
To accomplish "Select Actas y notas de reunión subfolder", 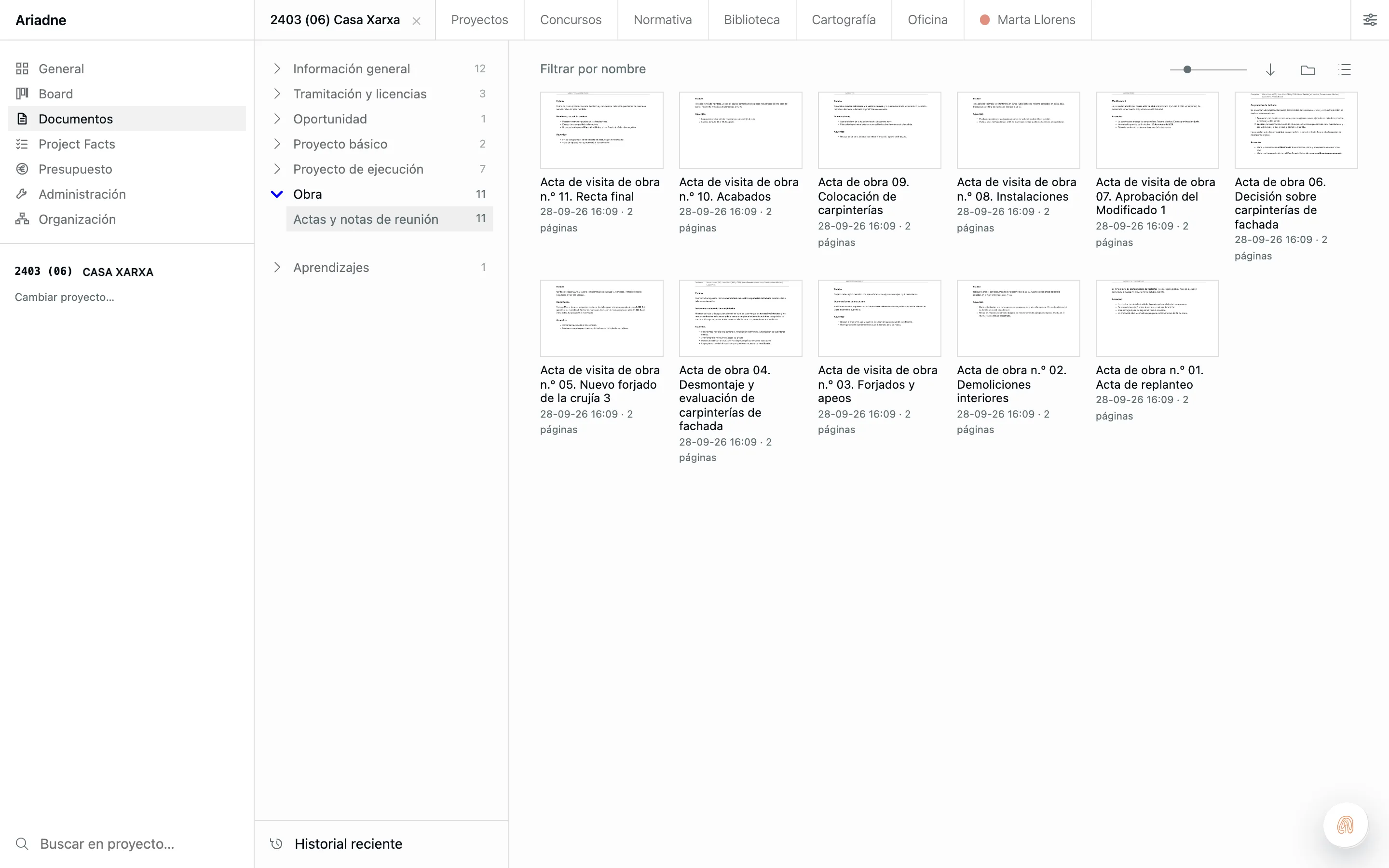I will 389,219.
